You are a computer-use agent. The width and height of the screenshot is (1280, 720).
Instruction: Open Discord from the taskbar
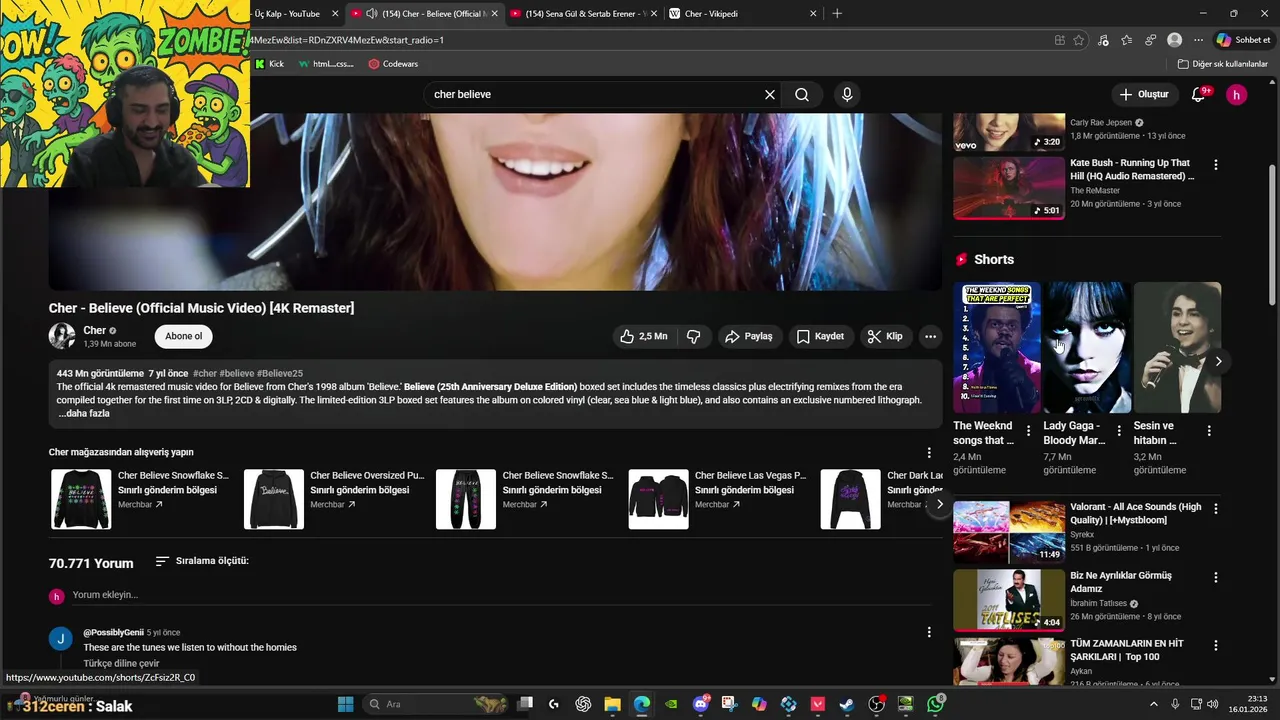point(701,704)
